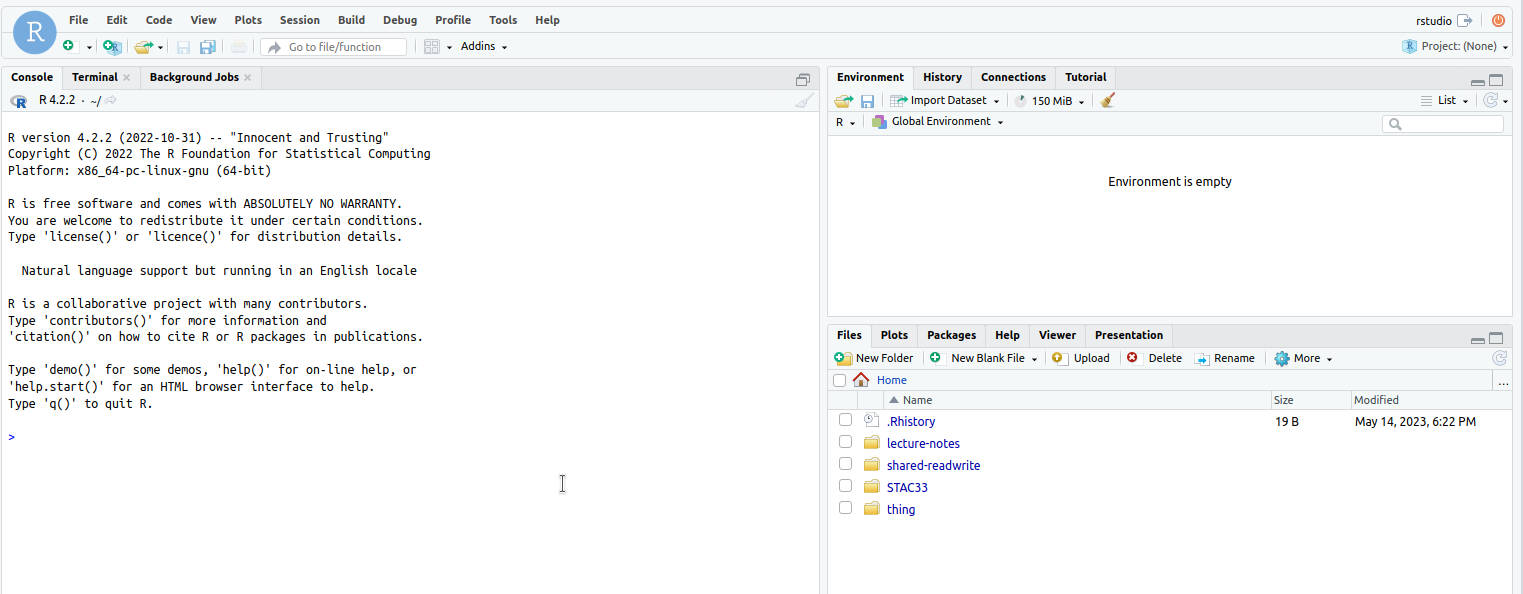Refresh the Files pane listing
1523x594 pixels.
point(1499,358)
